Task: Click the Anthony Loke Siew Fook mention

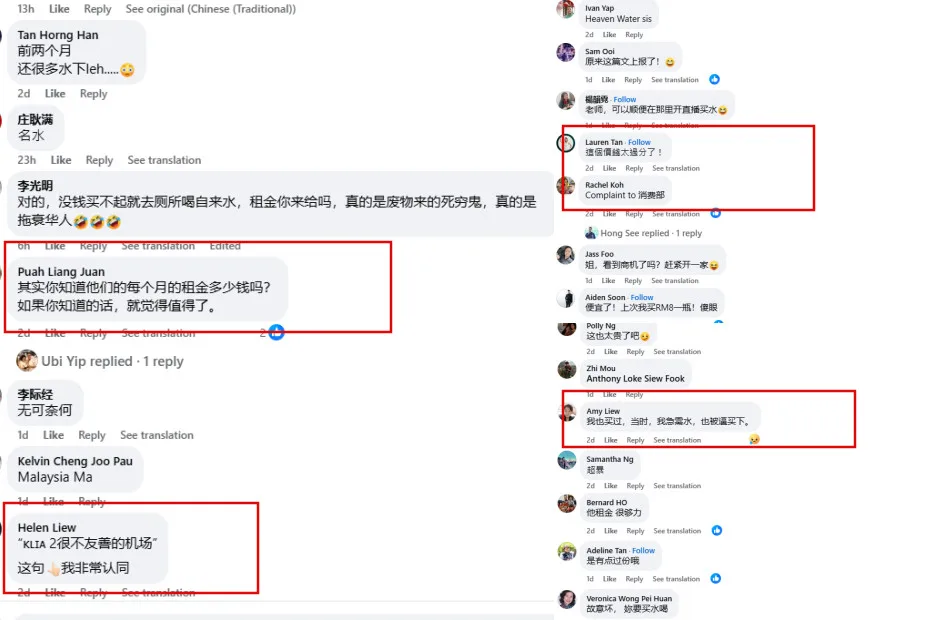Action: tap(635, 378)
